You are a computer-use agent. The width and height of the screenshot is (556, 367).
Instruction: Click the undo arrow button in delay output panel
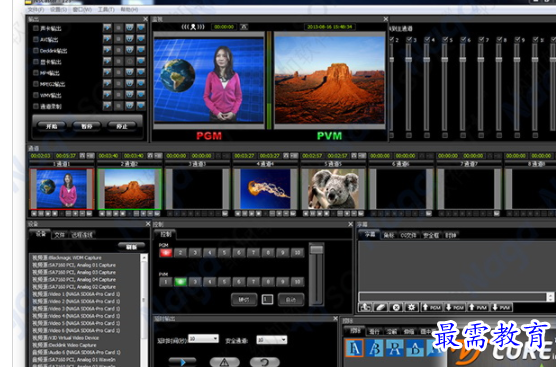coord(265,362)
